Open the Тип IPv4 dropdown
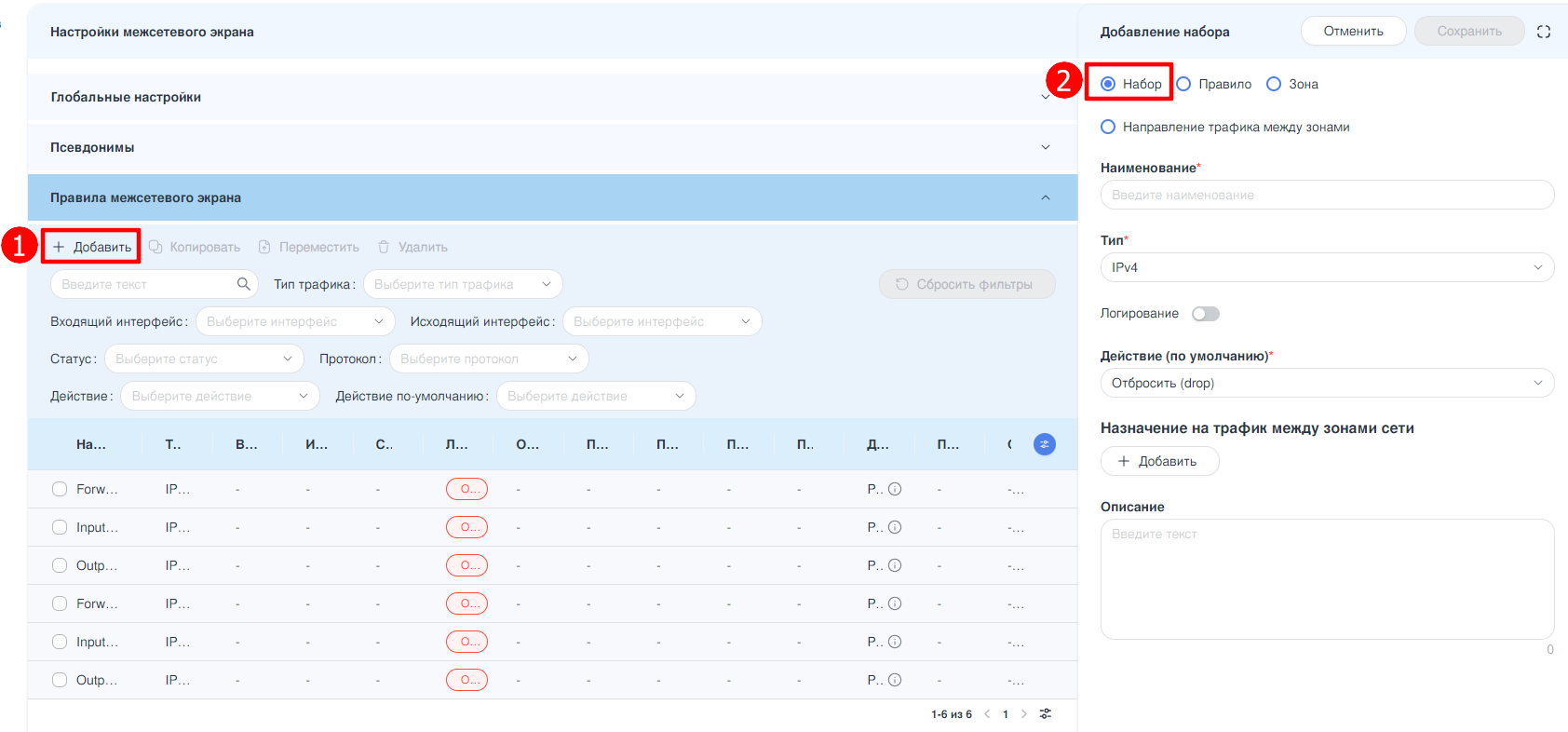1568x732 pixels. pos(1327,267)
